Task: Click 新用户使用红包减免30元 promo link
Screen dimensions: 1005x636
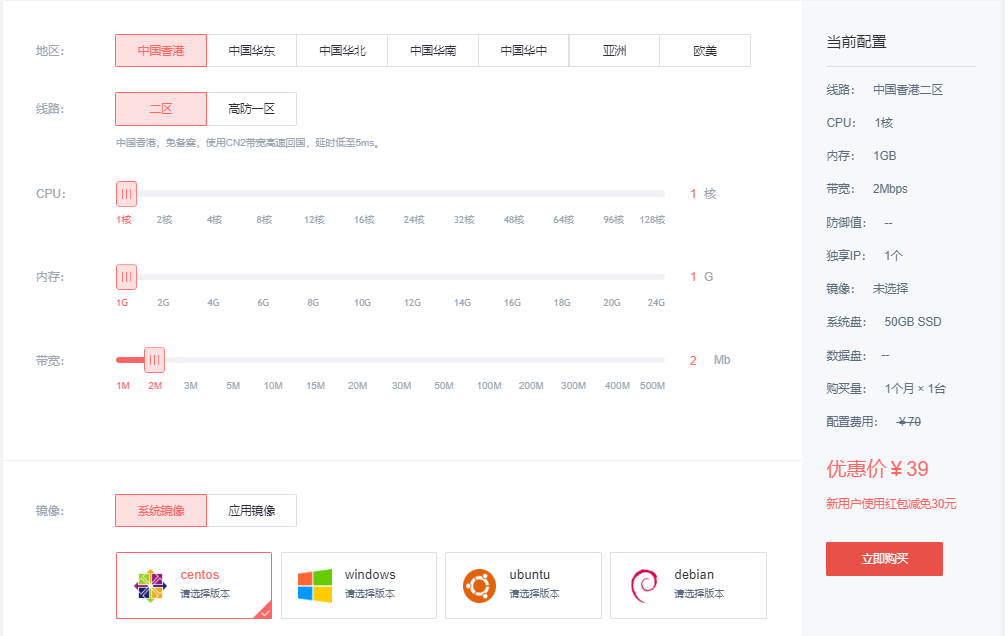Action: point(891,504)
